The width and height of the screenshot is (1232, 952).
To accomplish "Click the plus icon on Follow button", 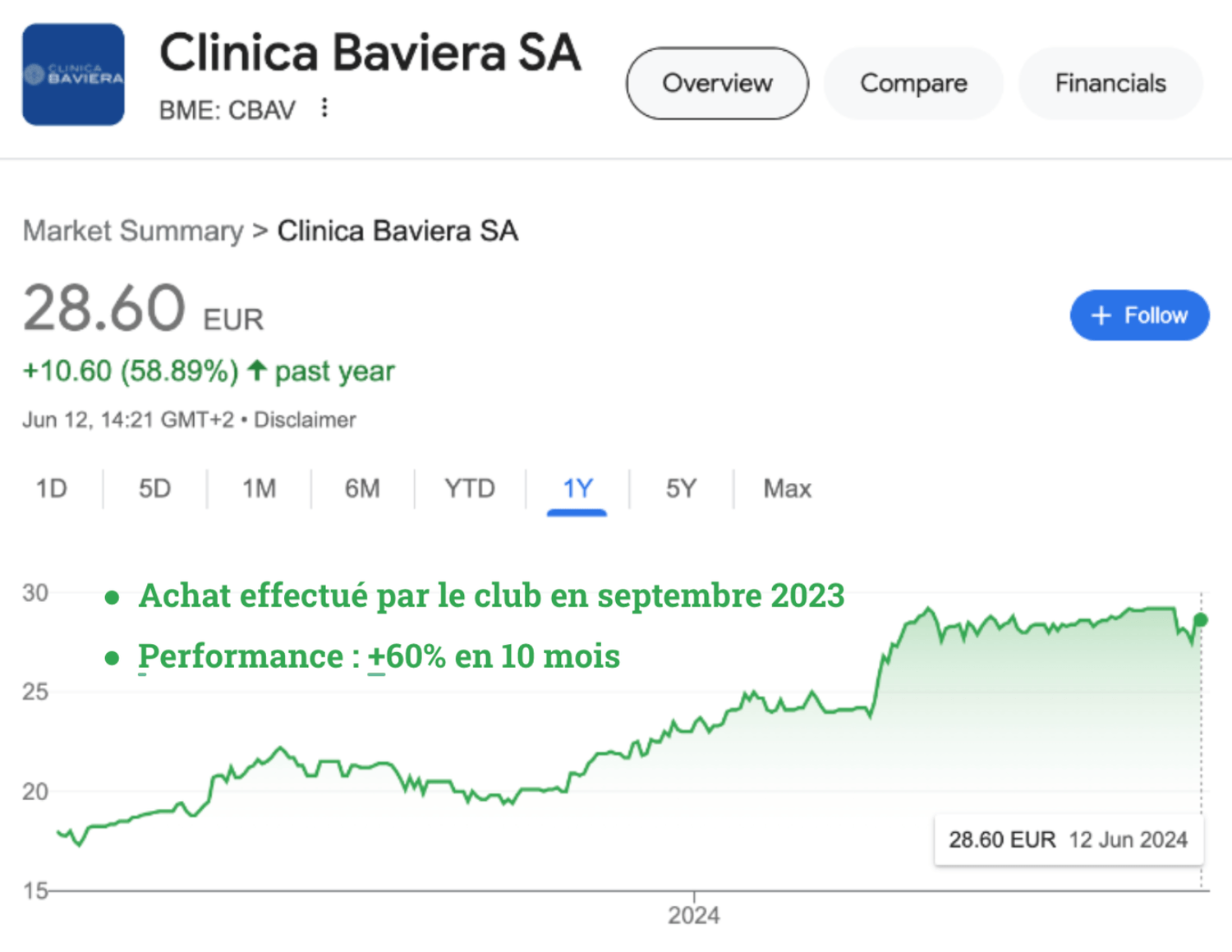I will (x=1101, y=315).
